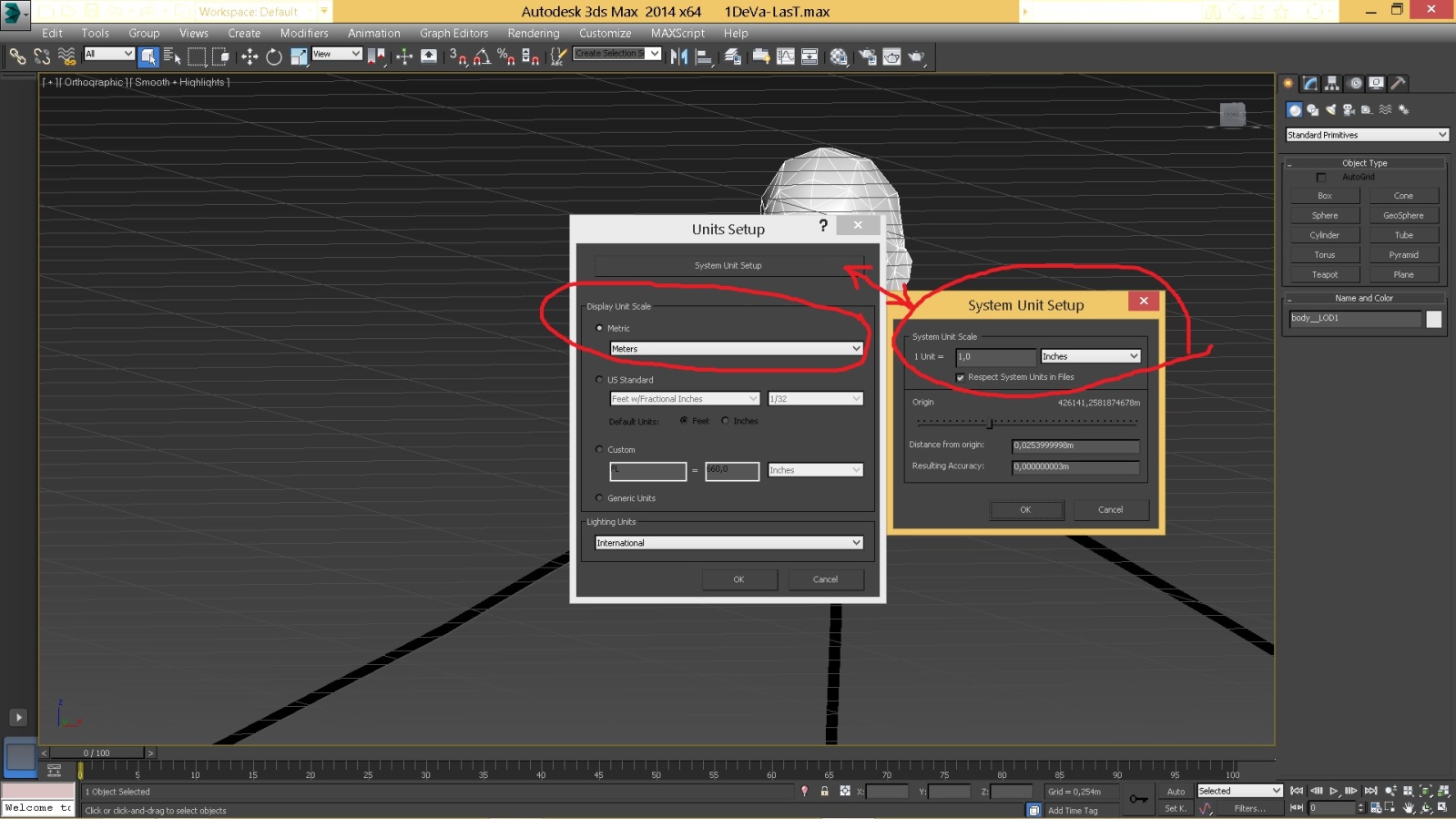Open the View reference coordinate dropdown
This screenshot has height=819, width=1456.
[x=337, y=55]
